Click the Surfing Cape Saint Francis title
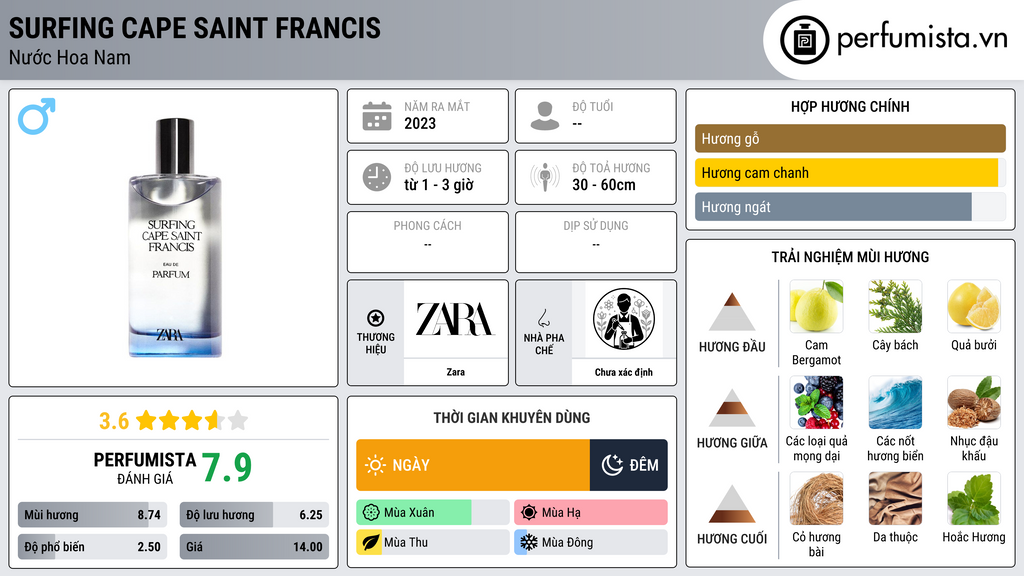 pyautogui.click(x=195, y=29)
